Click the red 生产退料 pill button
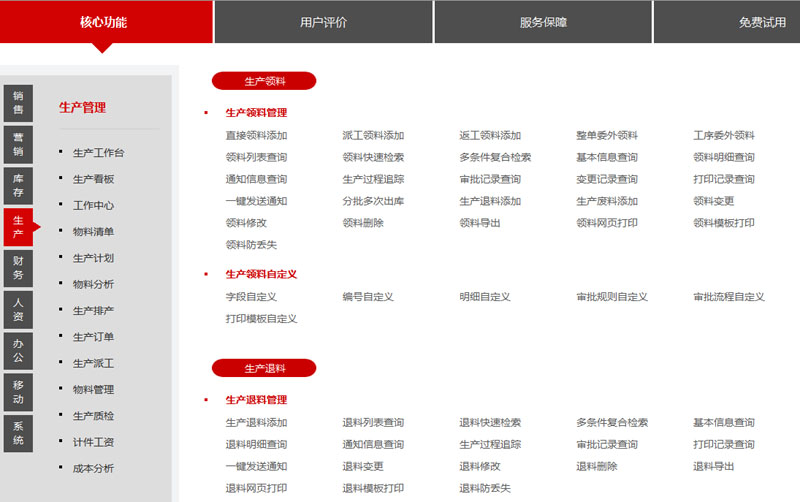Screen dimensions: 800x502 click(x=264, y=368)
